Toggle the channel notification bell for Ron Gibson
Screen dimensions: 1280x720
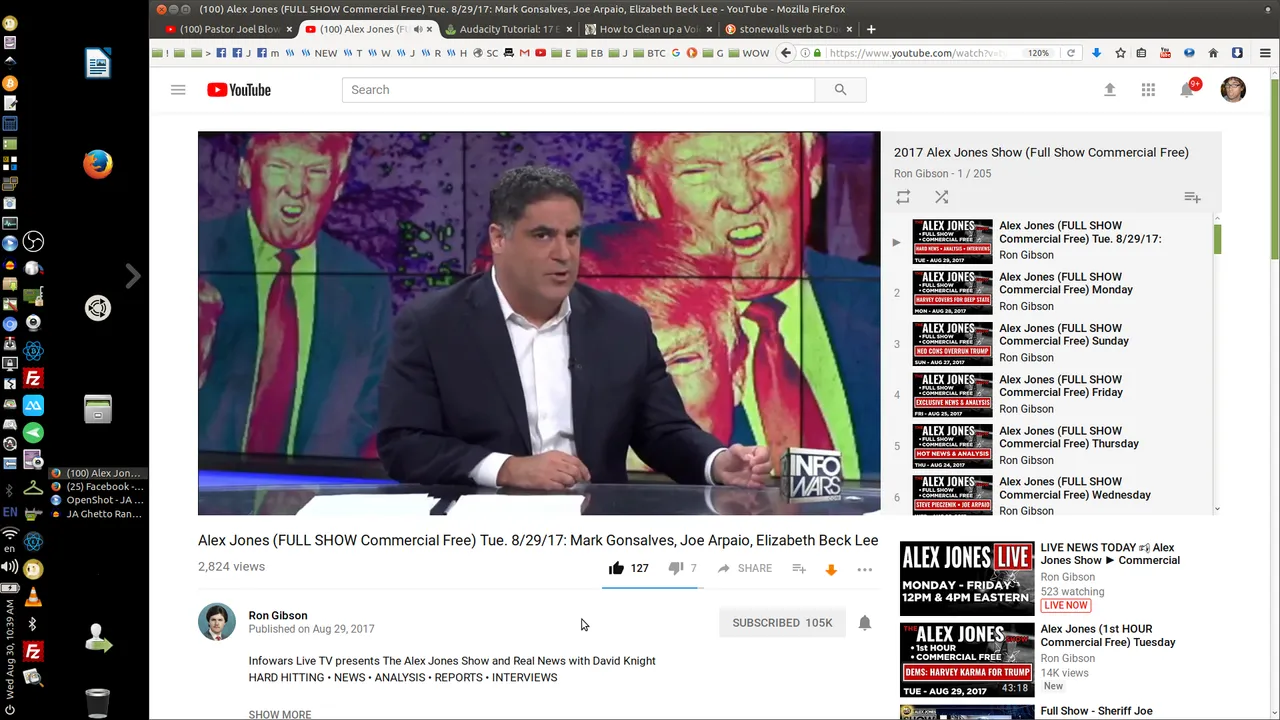click(865, 623)
